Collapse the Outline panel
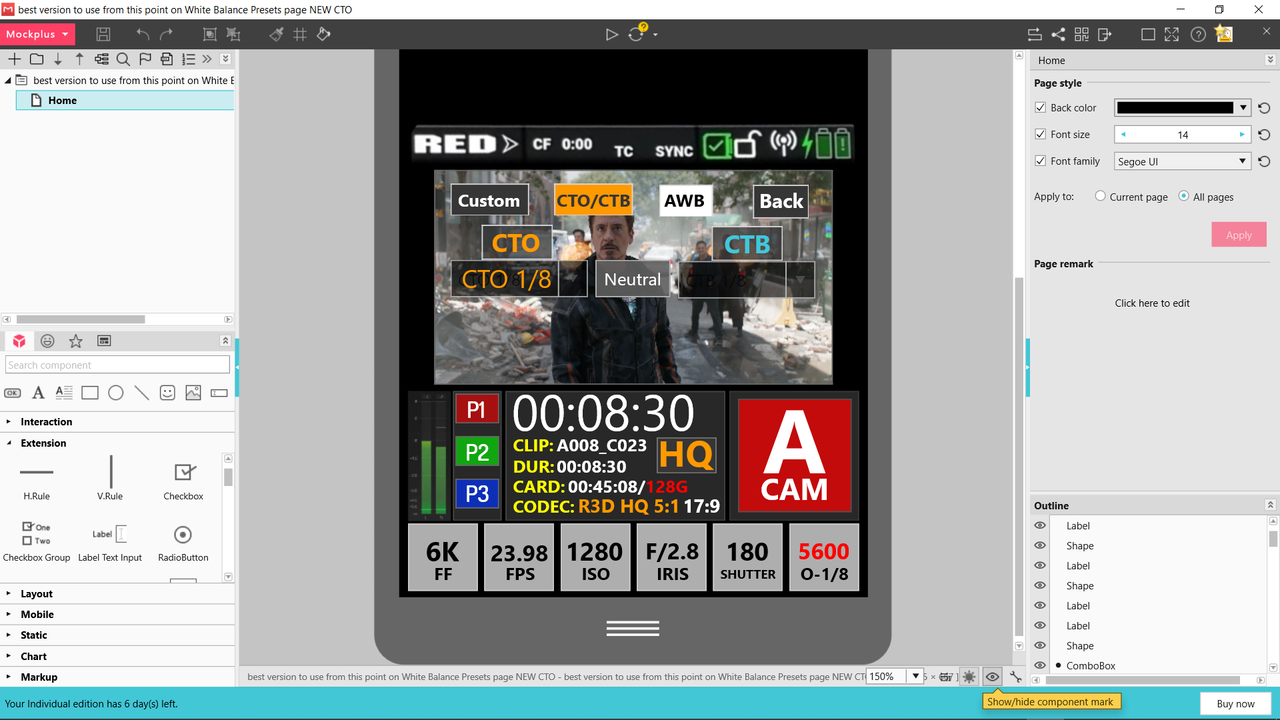Screen dimensions: 1280x720 point(1270,505)
